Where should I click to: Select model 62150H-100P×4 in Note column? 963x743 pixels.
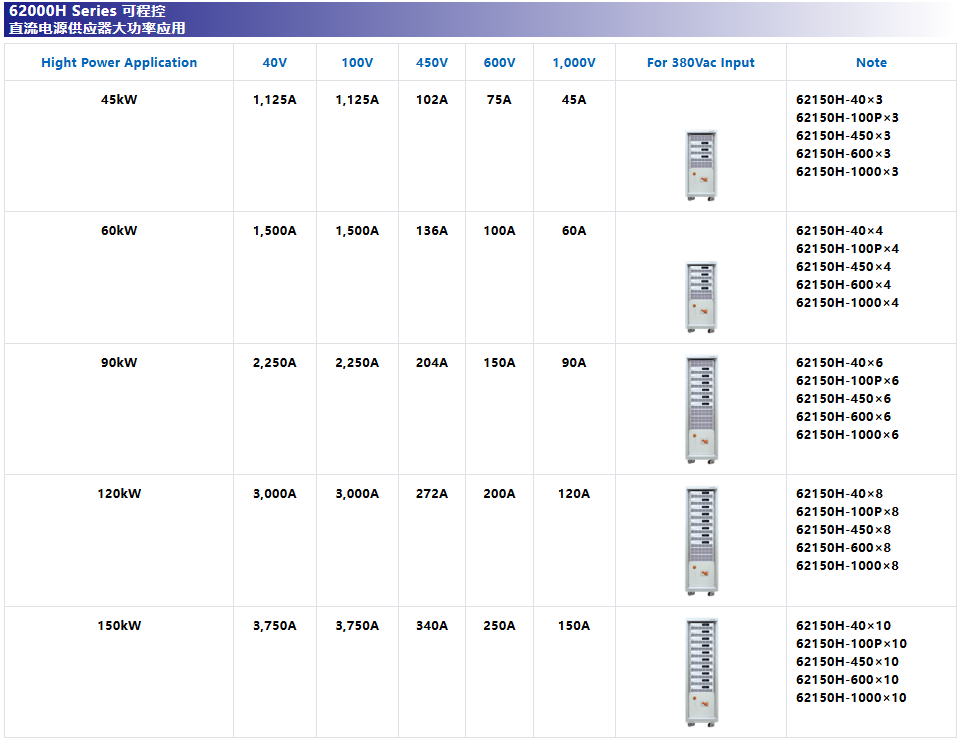[x=848, y=249]
